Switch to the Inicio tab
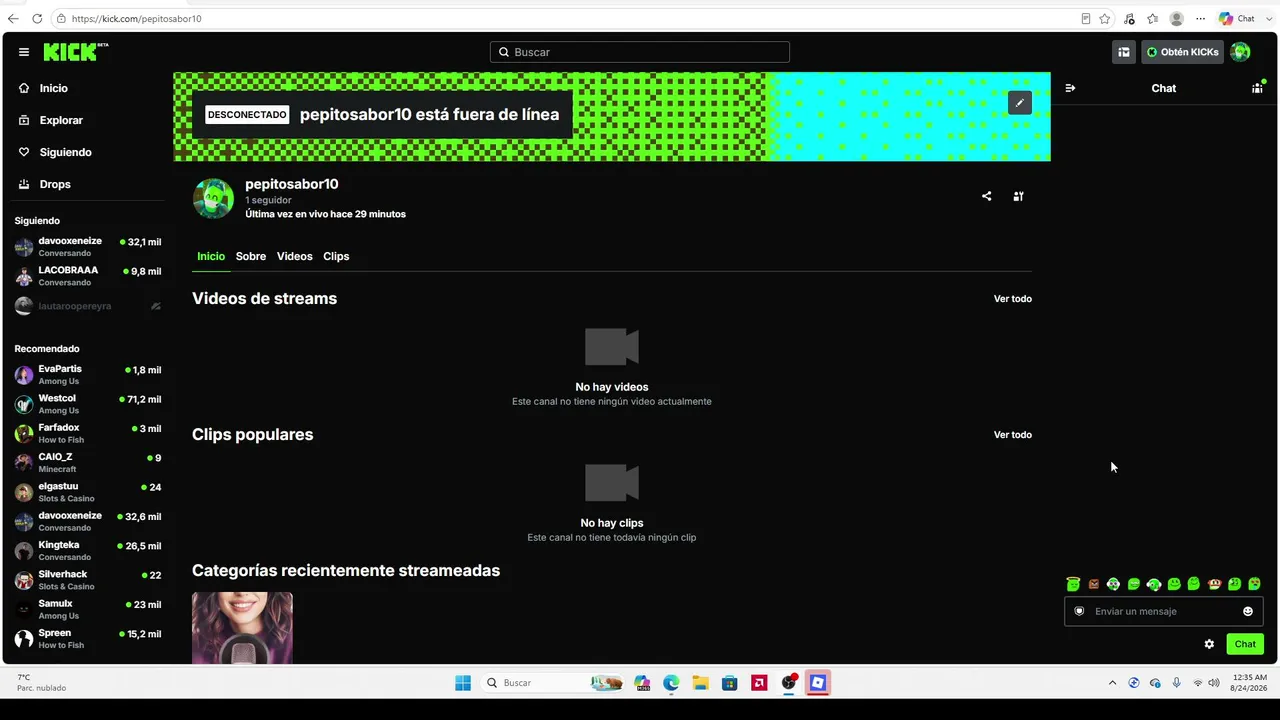The image size is (1280, 720). [x=211, y=256]
